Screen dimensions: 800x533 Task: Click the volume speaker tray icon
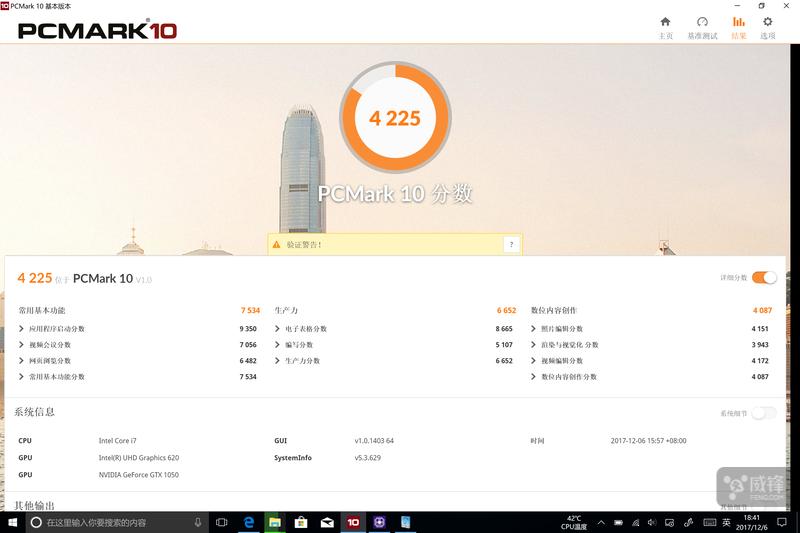pyautogui.click(x=652, y=522)
